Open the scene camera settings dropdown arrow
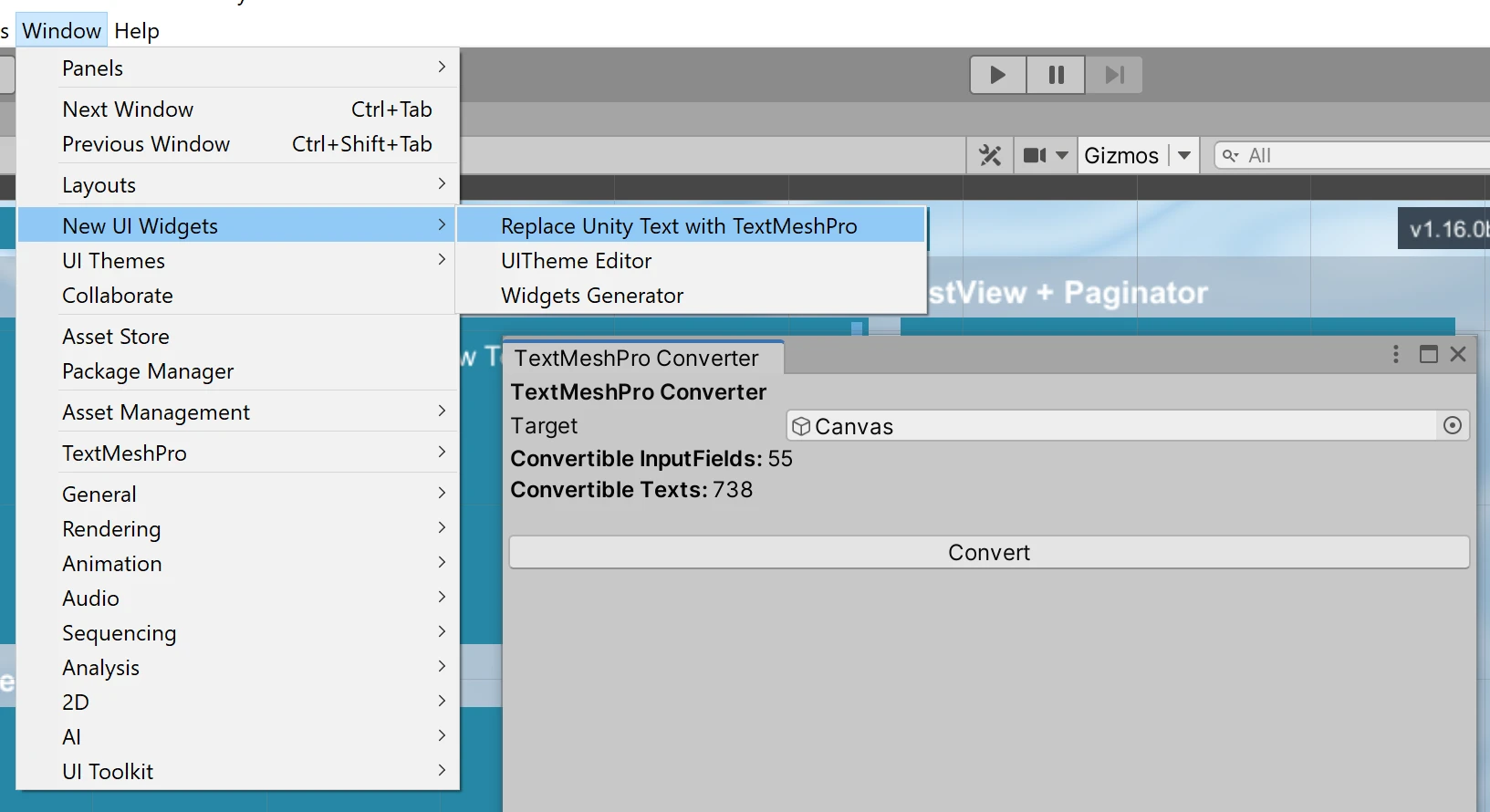Viewport: 1490px width, 812px height. [1062, 155]
